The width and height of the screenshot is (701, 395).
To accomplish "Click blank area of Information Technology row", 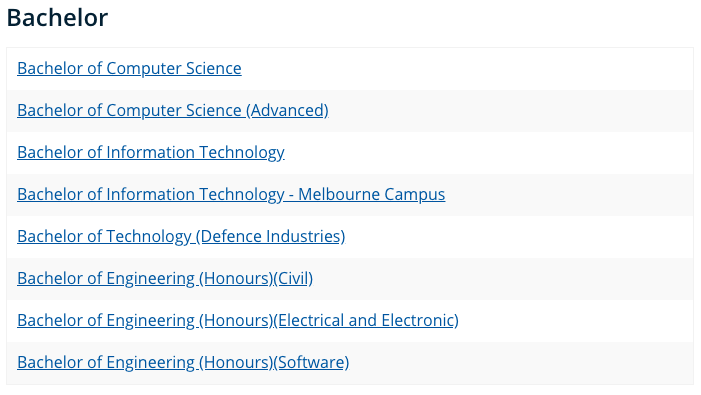I will click(487, 153).
